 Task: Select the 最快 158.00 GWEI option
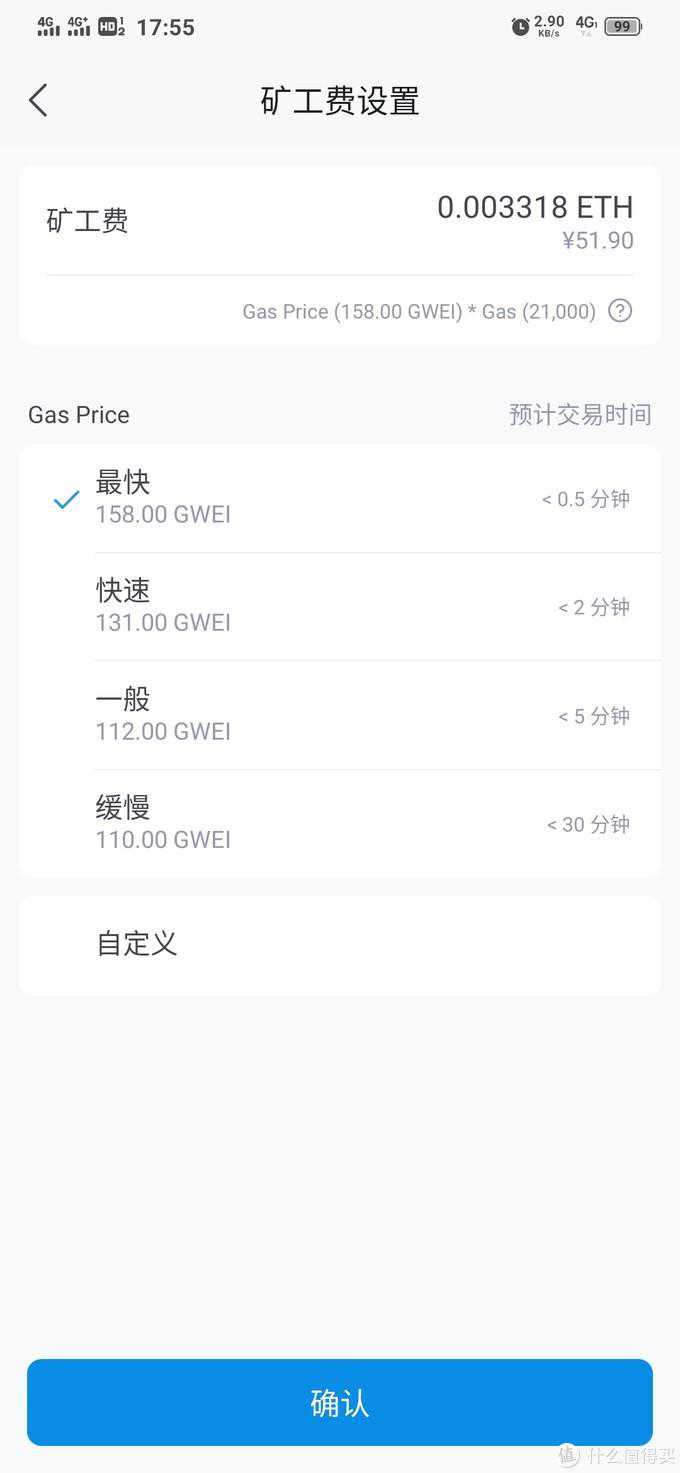[340, 499]
